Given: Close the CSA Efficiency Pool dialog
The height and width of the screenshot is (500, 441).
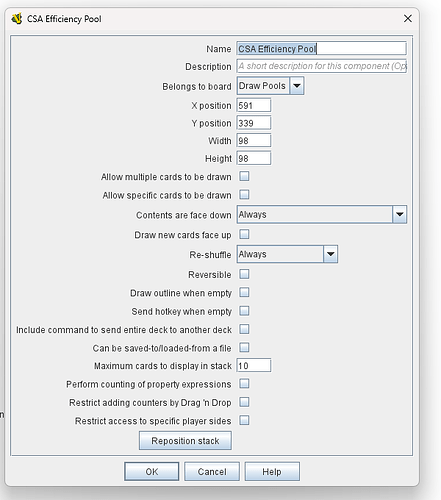Looking at the screenshot, I should click(408, 18).
